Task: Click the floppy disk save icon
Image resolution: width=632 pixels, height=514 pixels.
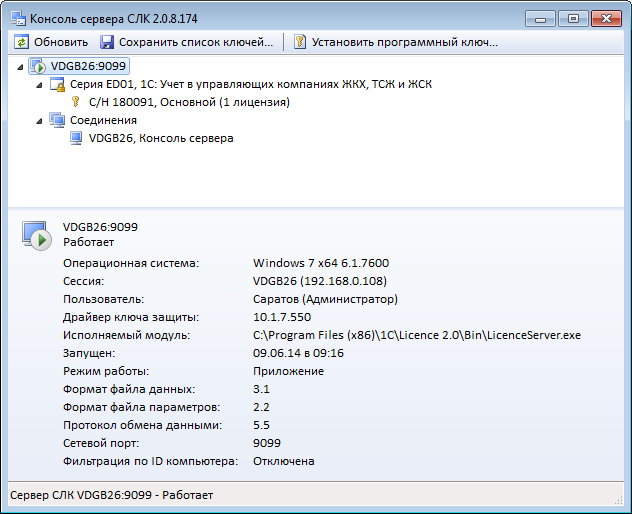Action: coord(107,42)
